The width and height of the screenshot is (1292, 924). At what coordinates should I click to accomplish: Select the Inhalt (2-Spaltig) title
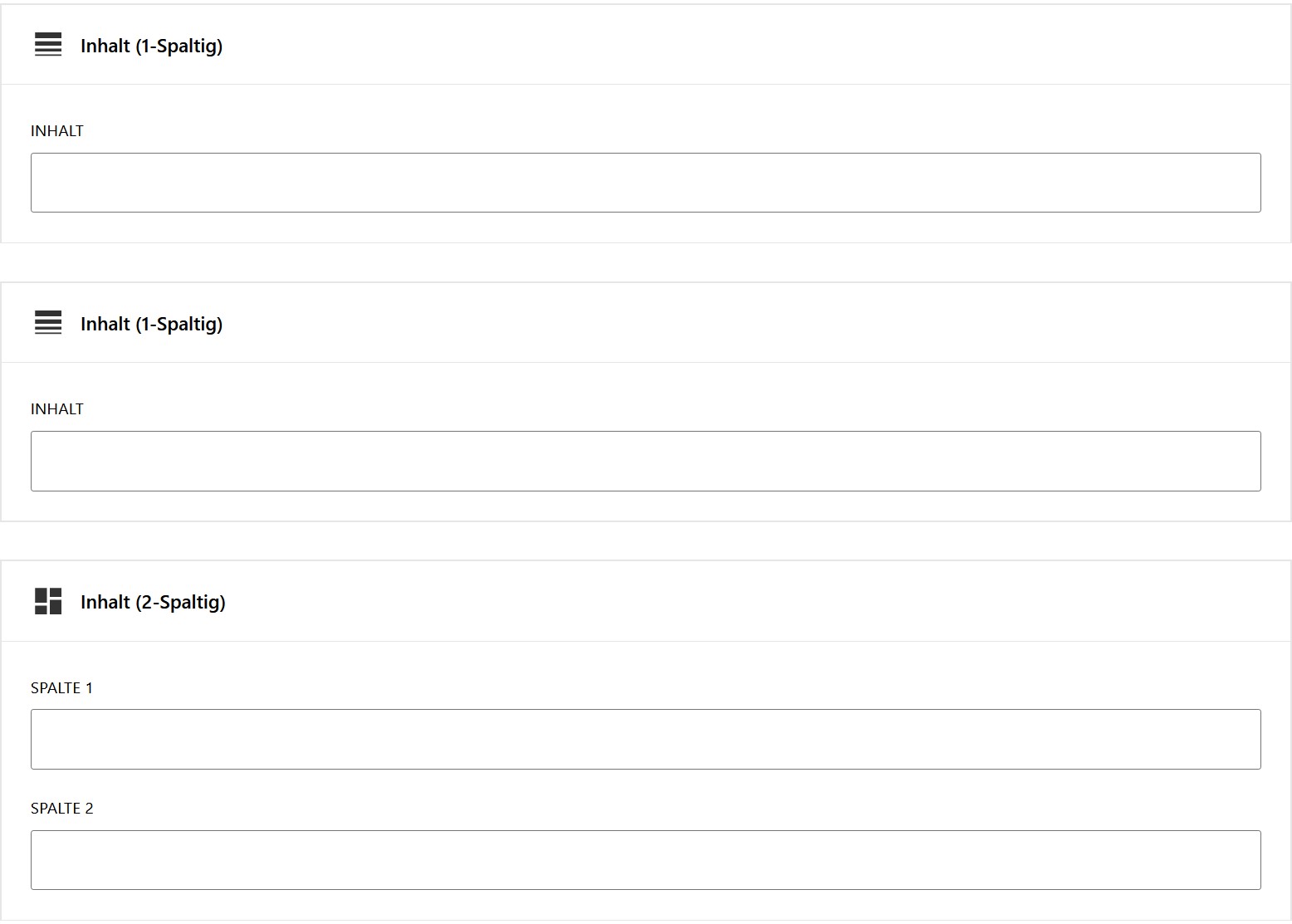153,602
